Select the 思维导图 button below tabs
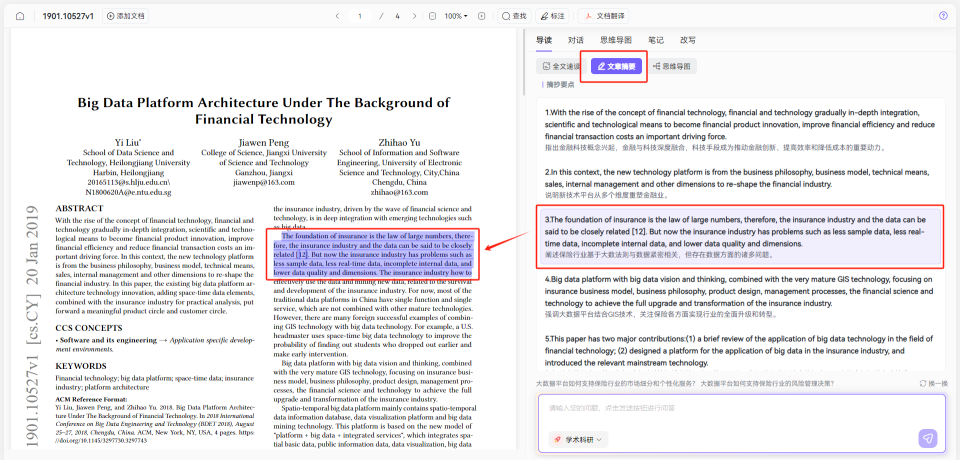The image size is (960, 460). [x=672, y=66]
